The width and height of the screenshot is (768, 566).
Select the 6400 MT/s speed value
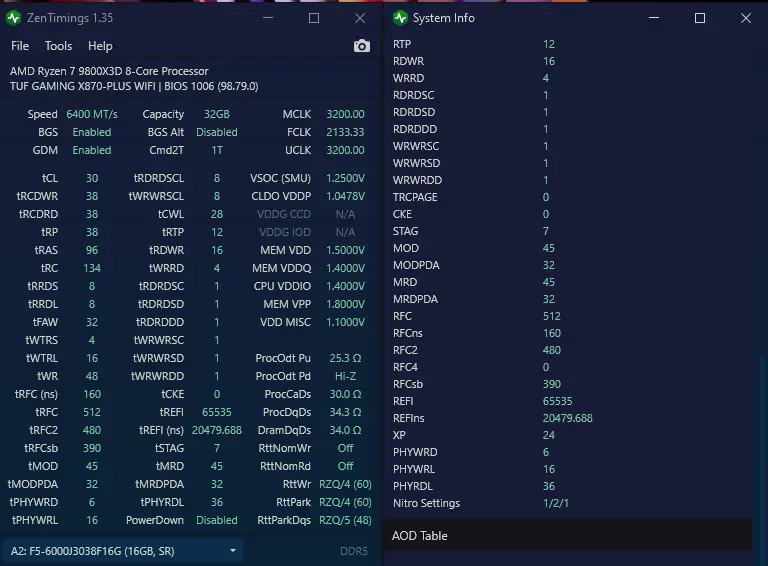(92, 114)
